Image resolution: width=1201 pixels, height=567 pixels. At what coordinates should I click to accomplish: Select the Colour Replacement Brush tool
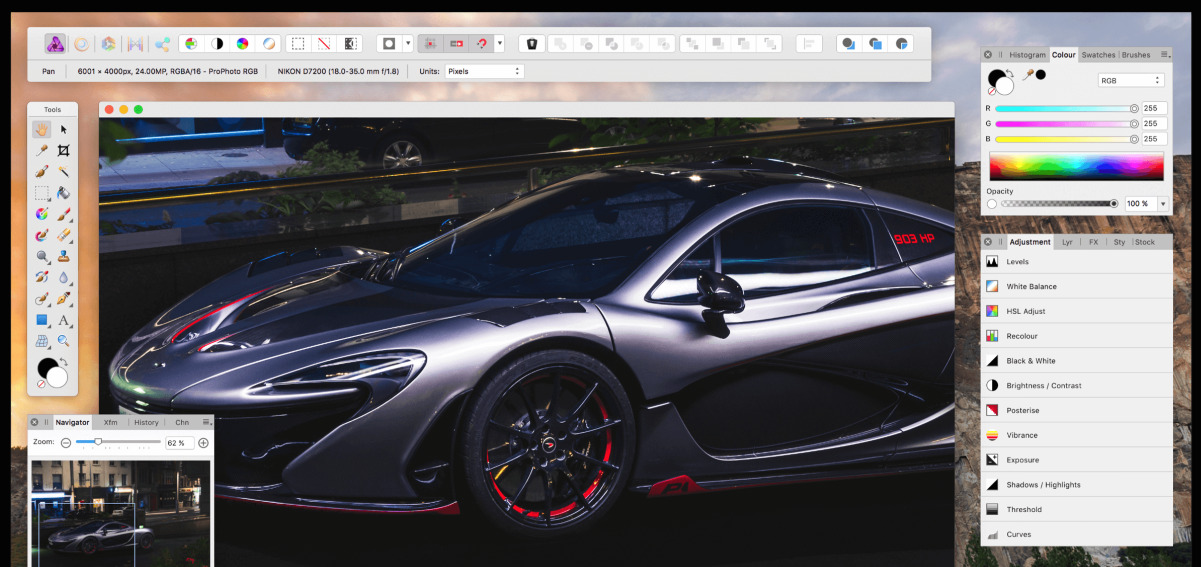click(x=42, y=236)
